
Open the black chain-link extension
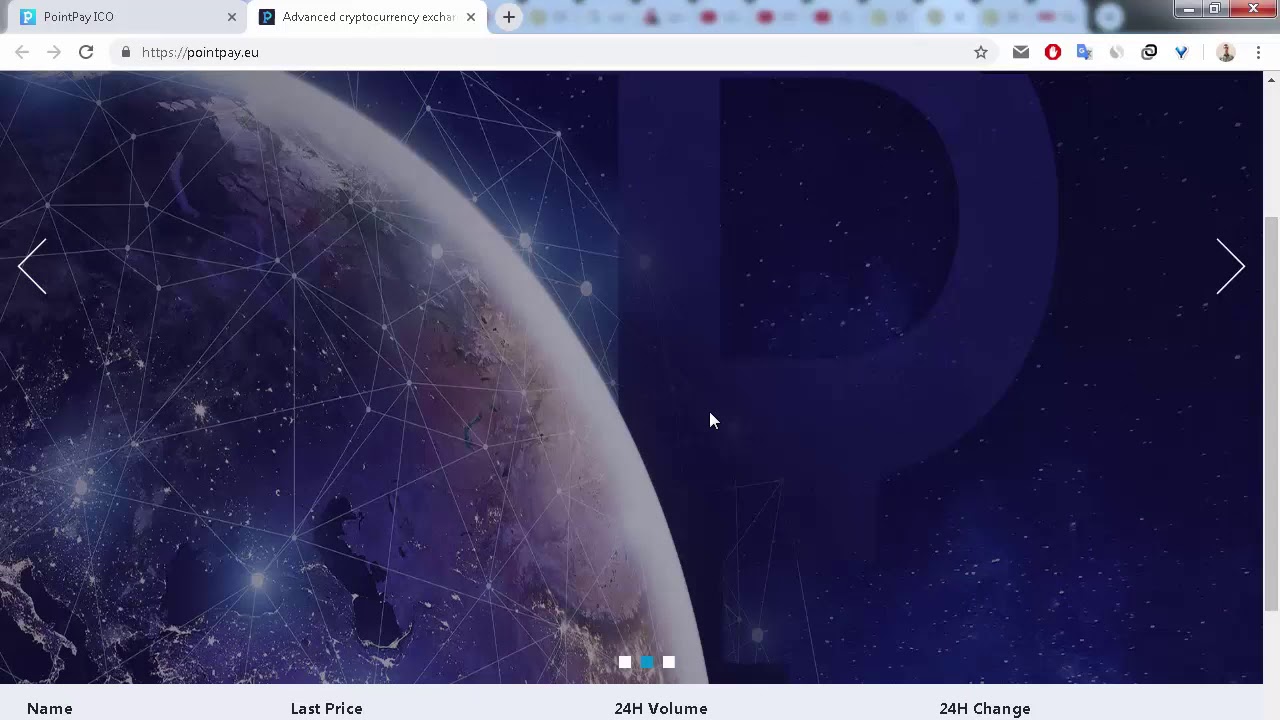(x=1149, y=52)
